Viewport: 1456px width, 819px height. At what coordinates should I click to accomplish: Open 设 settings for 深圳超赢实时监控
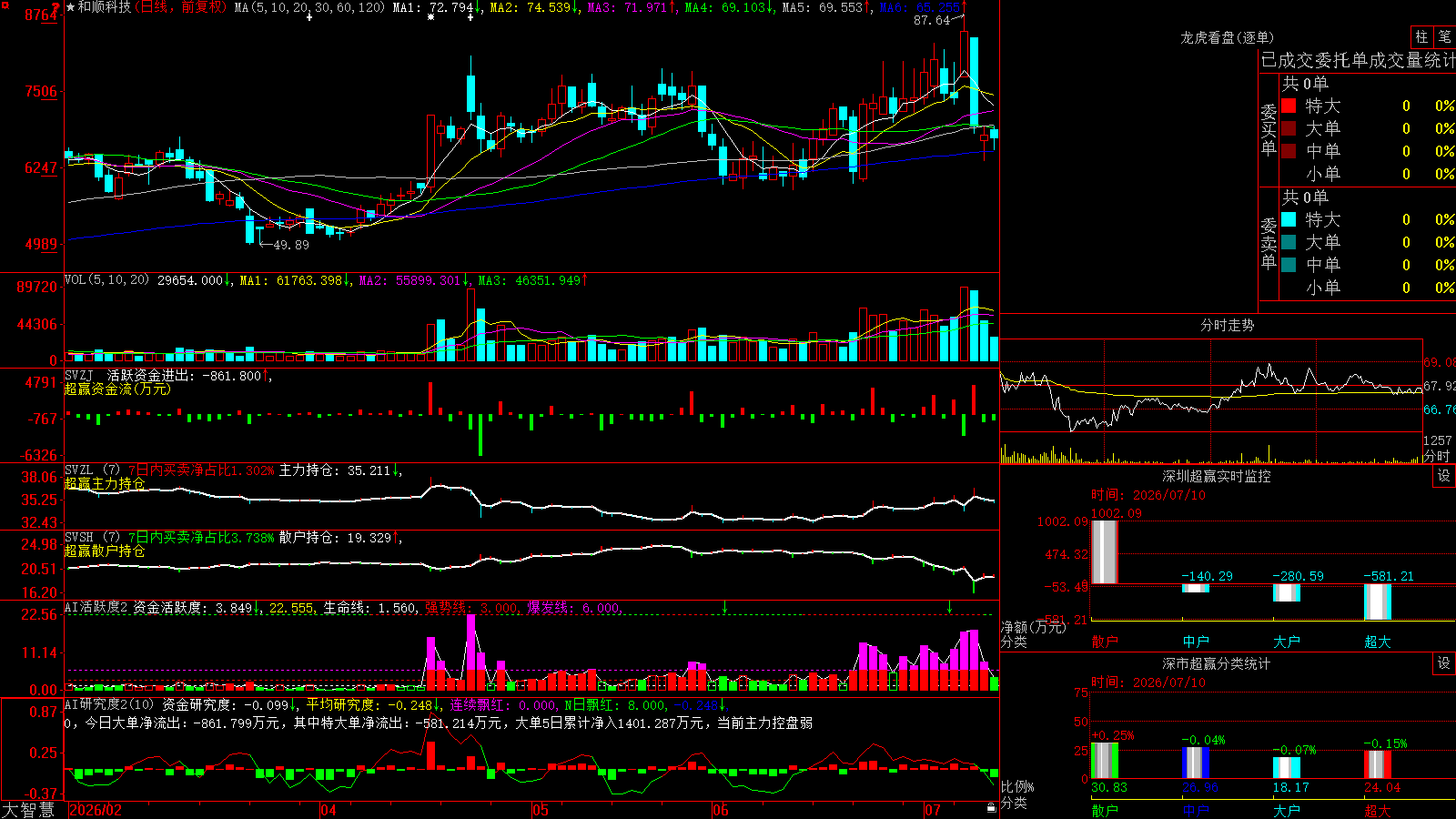[x=1444, y=476]
